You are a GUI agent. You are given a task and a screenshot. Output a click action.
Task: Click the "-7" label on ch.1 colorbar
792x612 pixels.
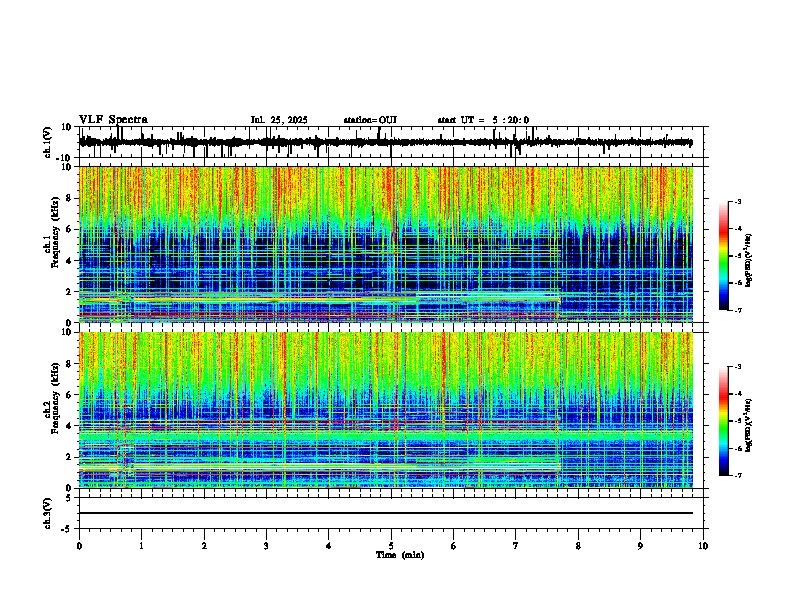click(737, 310)
